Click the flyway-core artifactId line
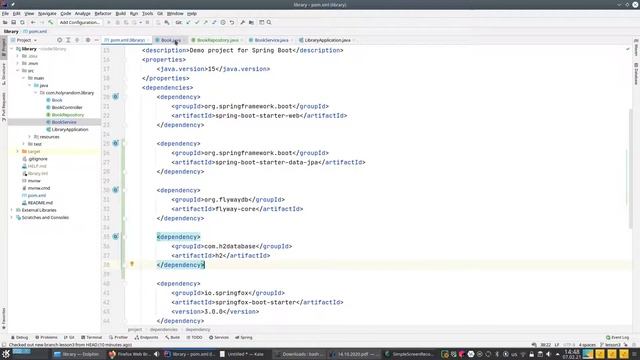640x360 pixels. click(x=237, y=209)
